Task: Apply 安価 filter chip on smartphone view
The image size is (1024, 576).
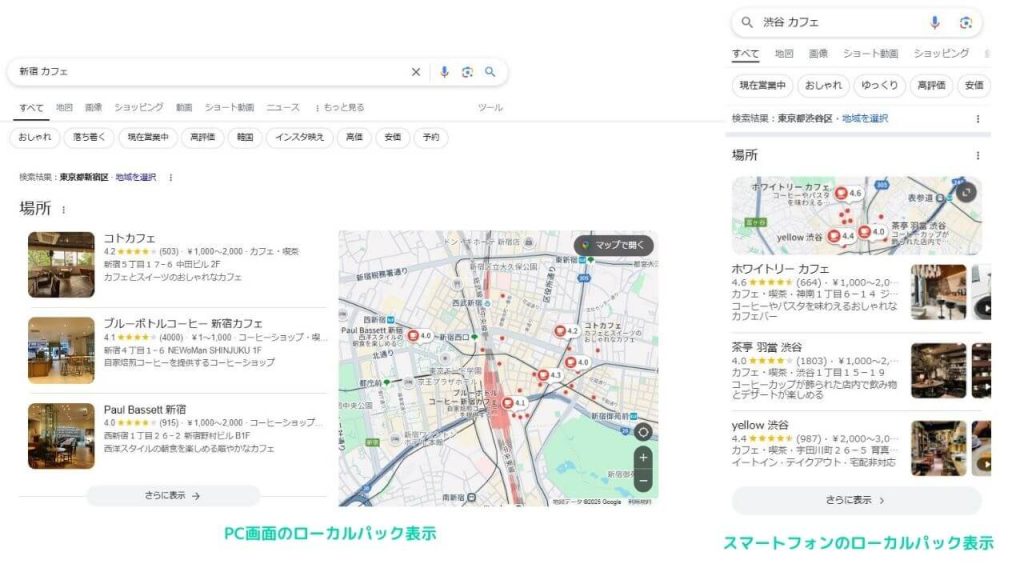Action: [974, 86]
